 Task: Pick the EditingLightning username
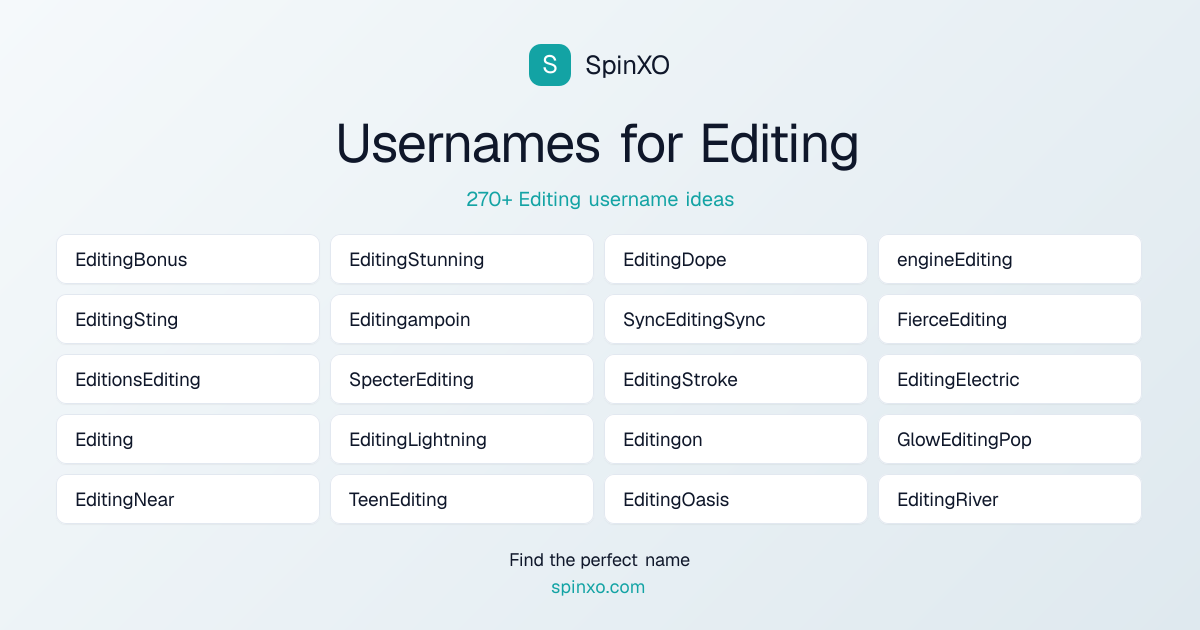(x=462, y=439)
